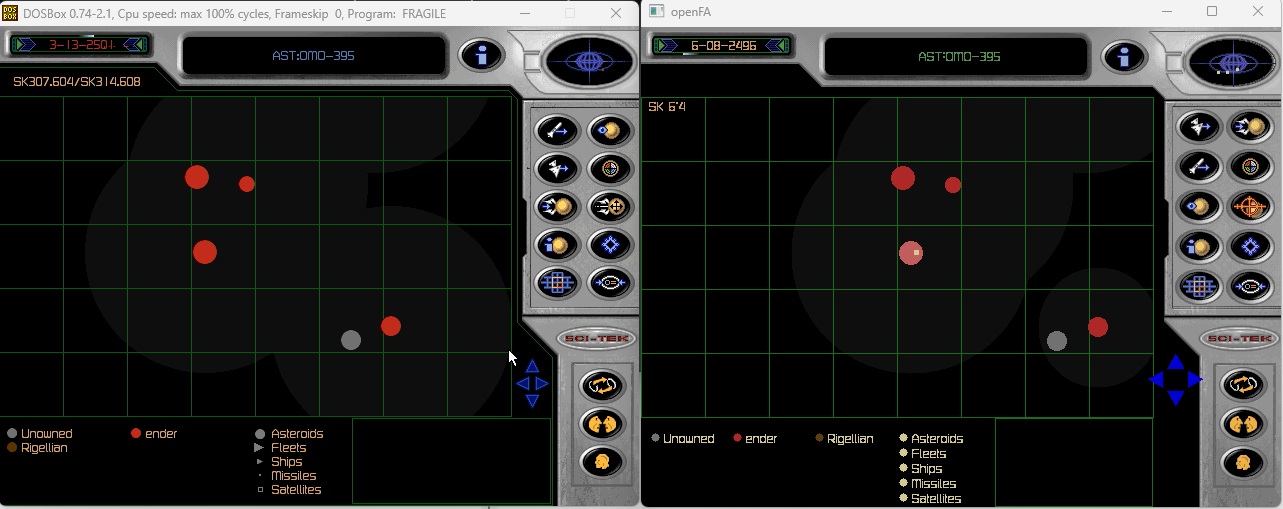The width and height of the screenshot is (1283, 509).
Task: Click the left navigation arrow in DOSBox
Action: 522,383
